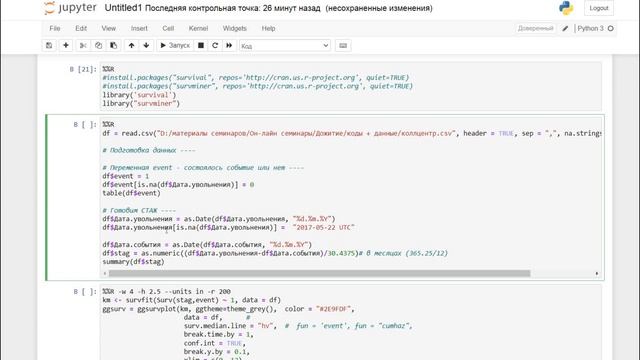Paste cells below icon
This screenshot has width=640, height=360.
point(113,45)
